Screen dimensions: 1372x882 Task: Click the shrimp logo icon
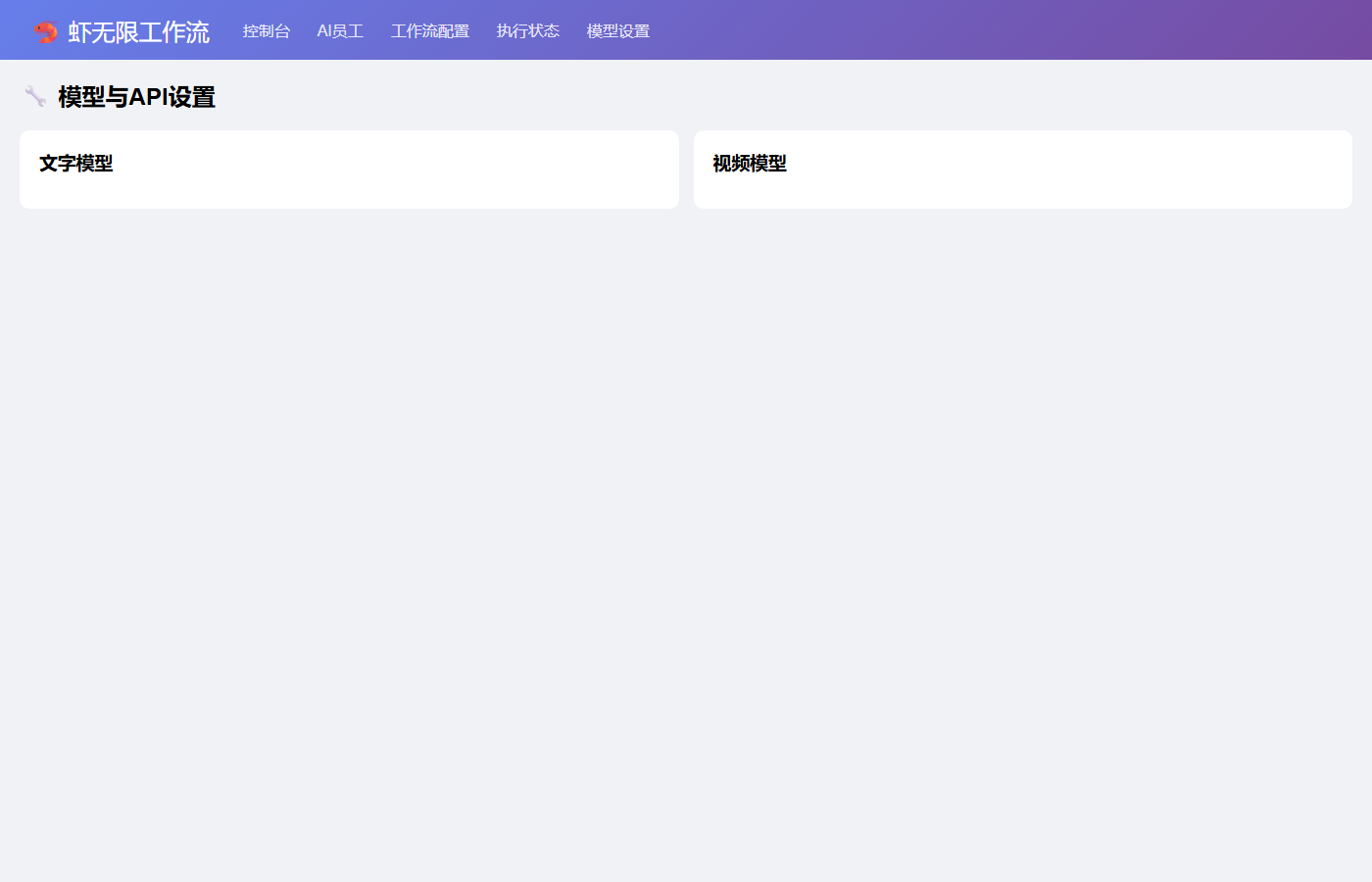(45, 31)
